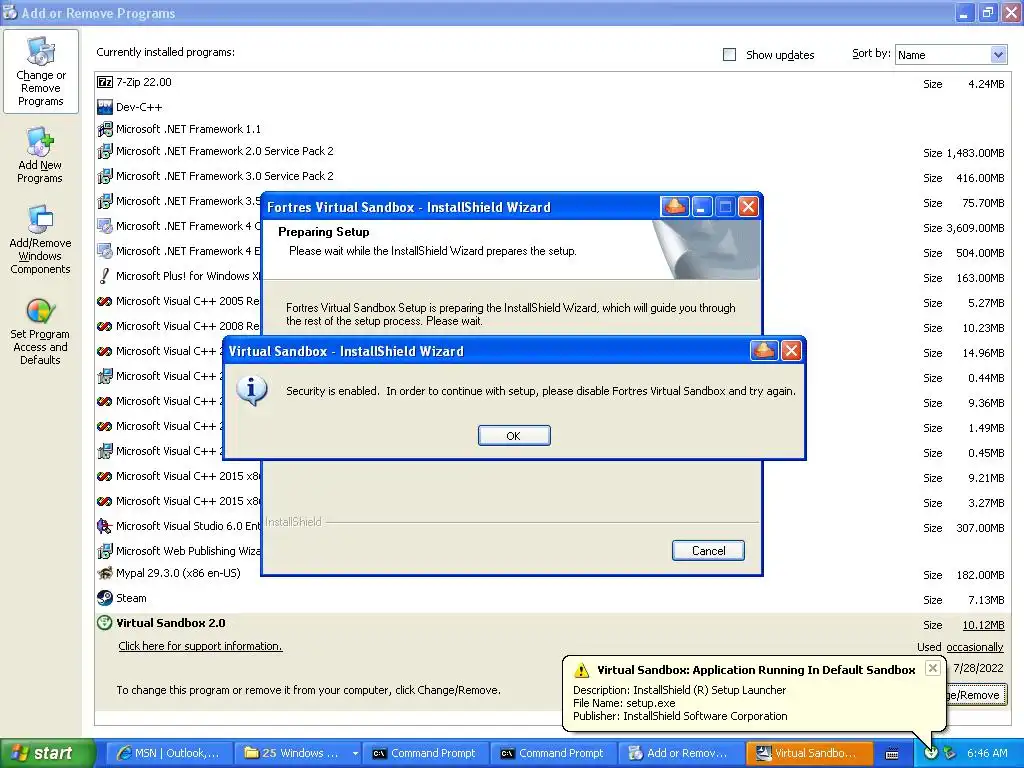
Task: Click .NET Framework 3.0 Service Pack 2 icon
Action: click(104, 176)
